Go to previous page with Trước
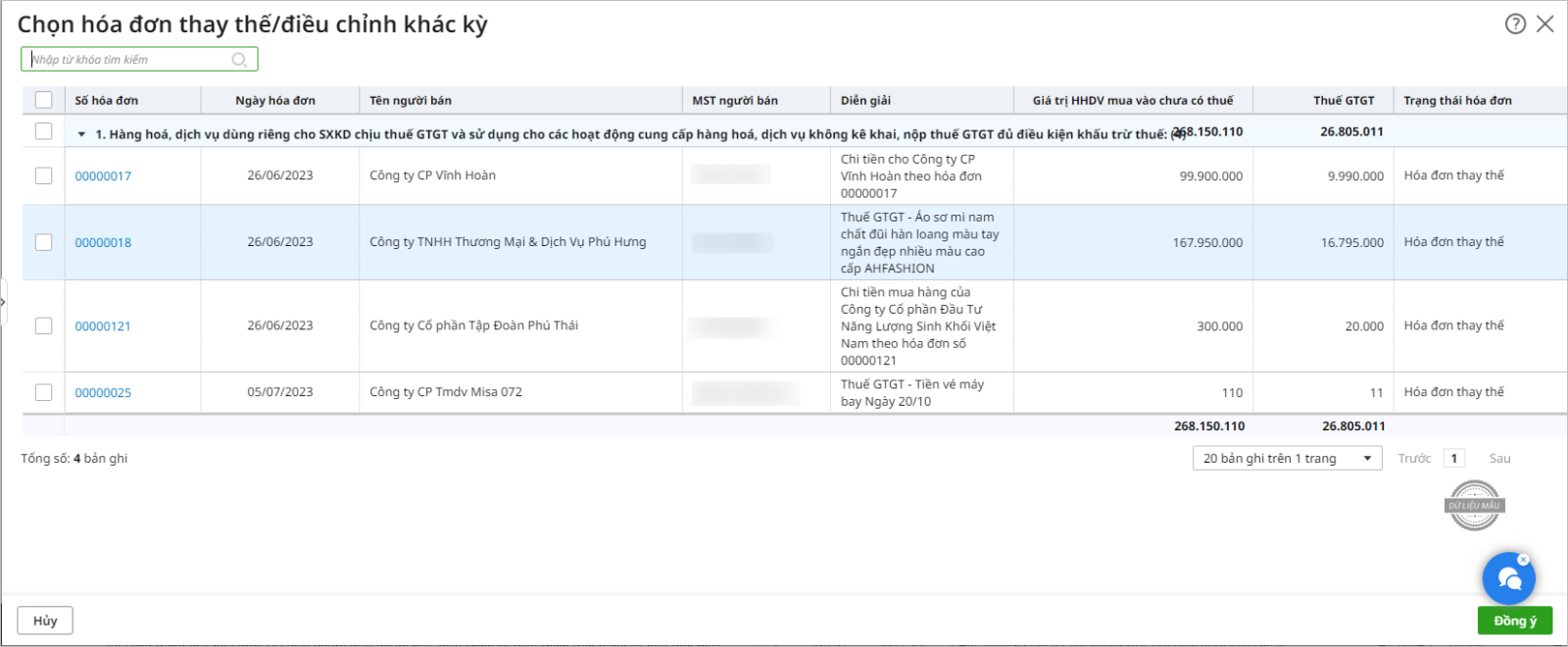Viewport: 1568px width, 647px height. pos(1414,459)
